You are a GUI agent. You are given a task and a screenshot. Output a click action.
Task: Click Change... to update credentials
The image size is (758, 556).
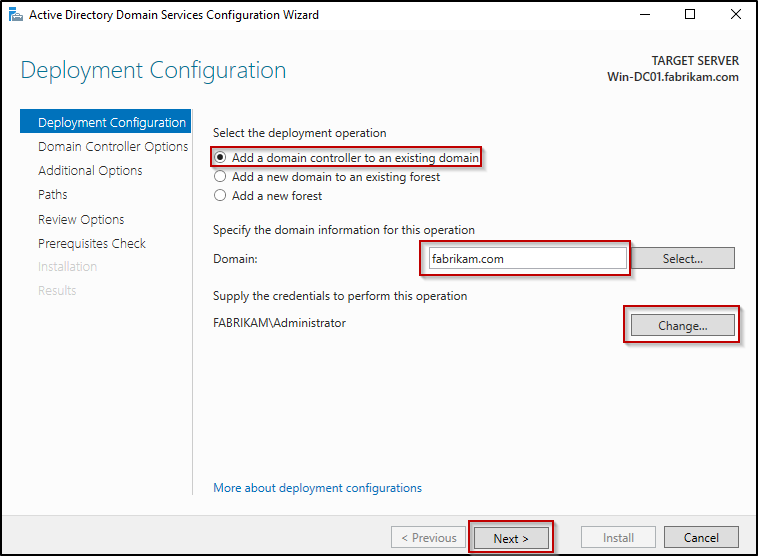click(682, 325)
